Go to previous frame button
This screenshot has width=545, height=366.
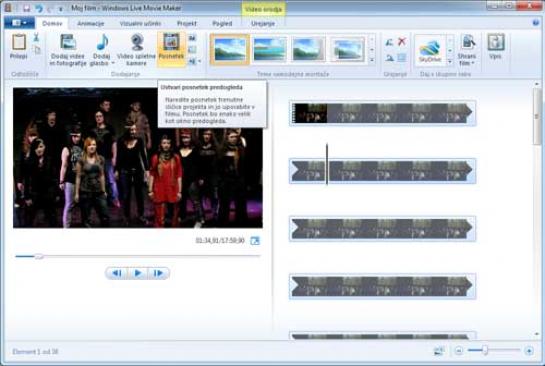[117, 273]
